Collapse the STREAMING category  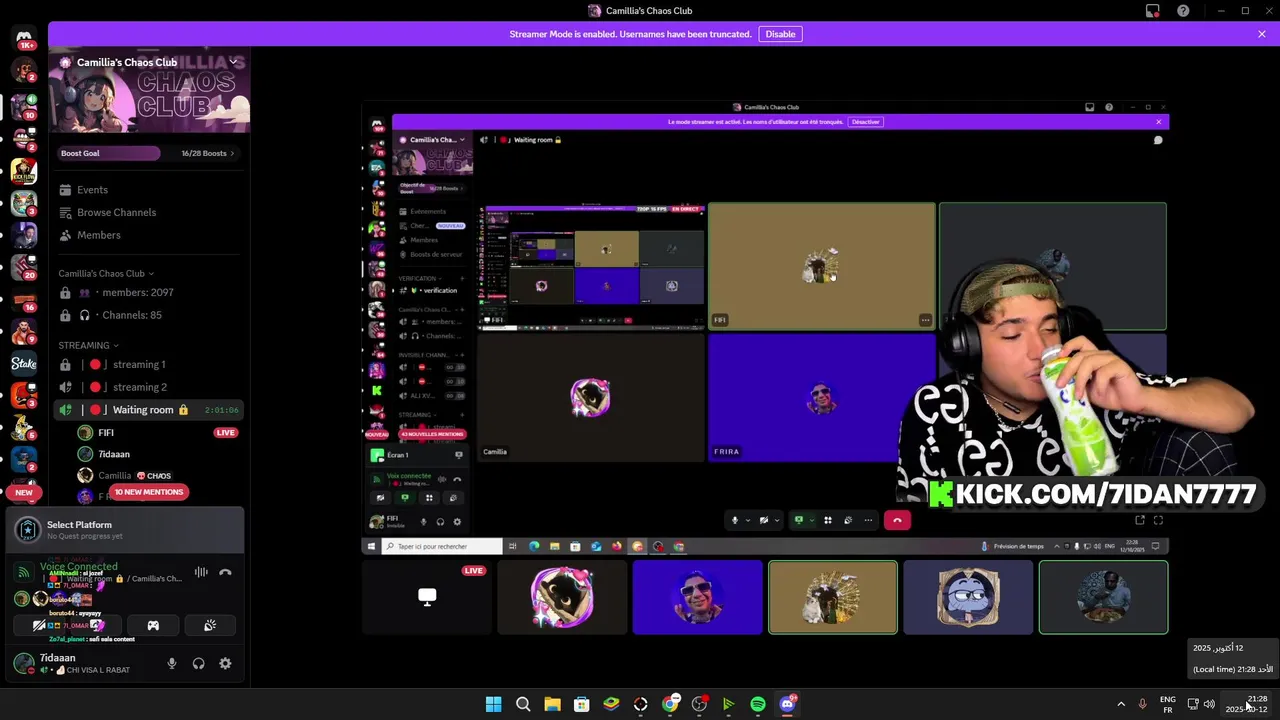(x=88, y=345)
